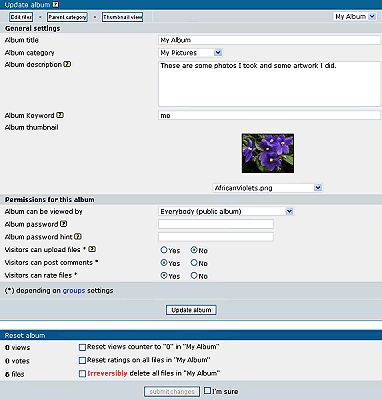Click the Reset album heading
The height and width of the screenshot is (400, 382).
pyautogui.click(x=25, y=335)
